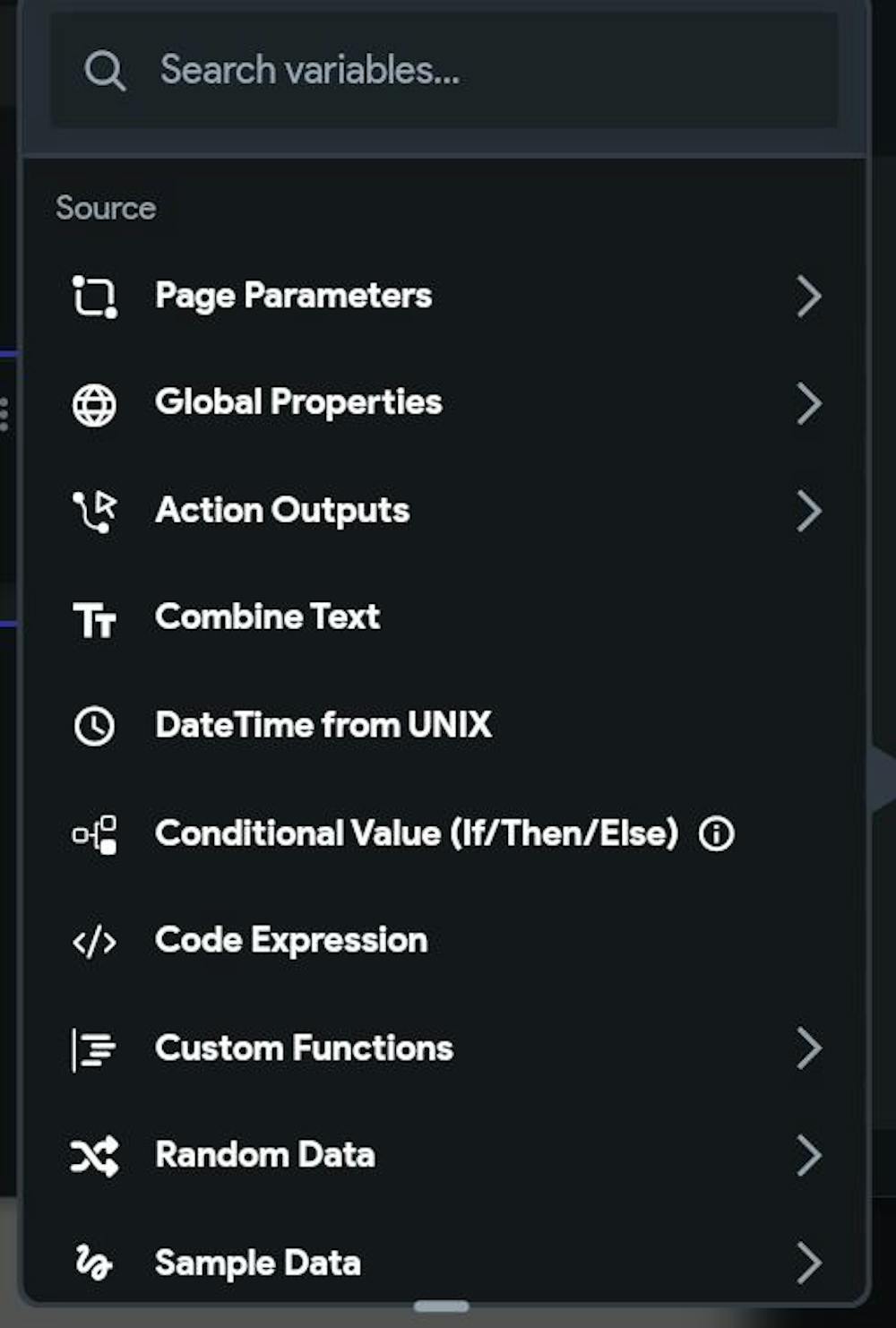The image size is (896, 1328).
Task: Click the Page Parameters icon
Action: click(x=94, y=297)
